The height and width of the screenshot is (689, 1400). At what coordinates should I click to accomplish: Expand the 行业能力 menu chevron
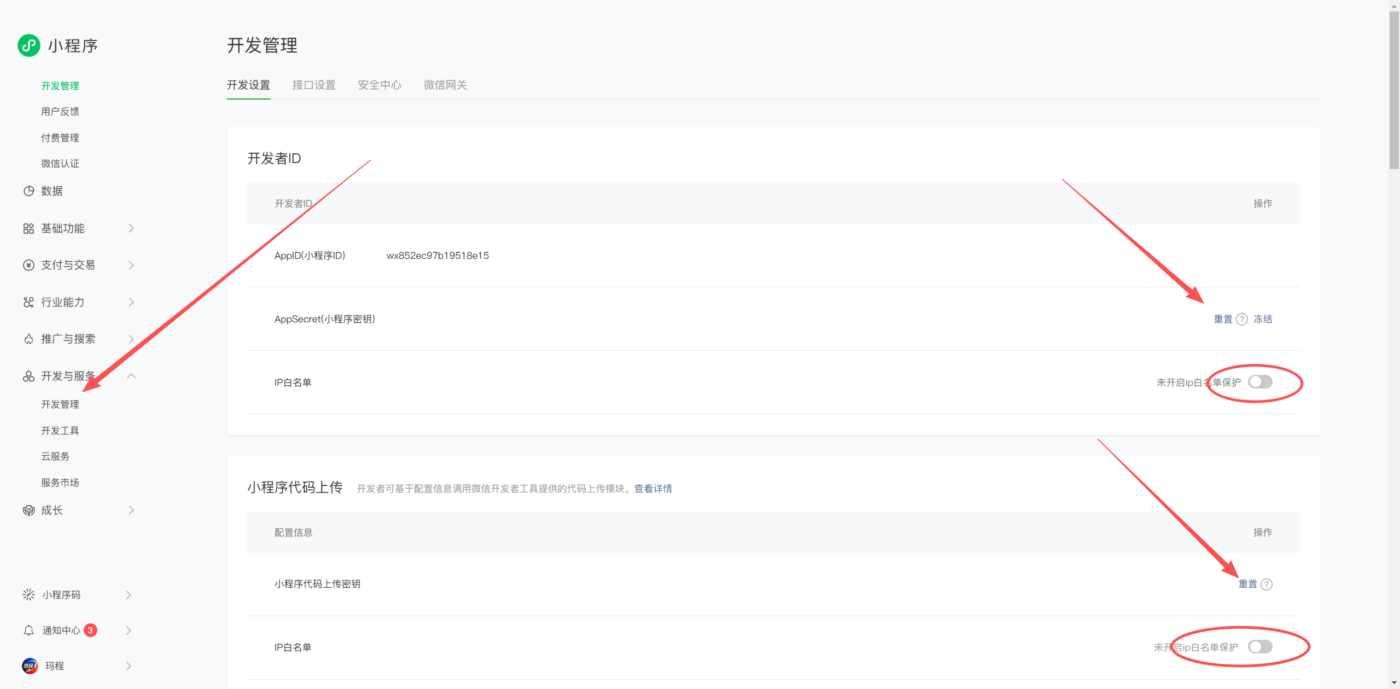point(131,302)
